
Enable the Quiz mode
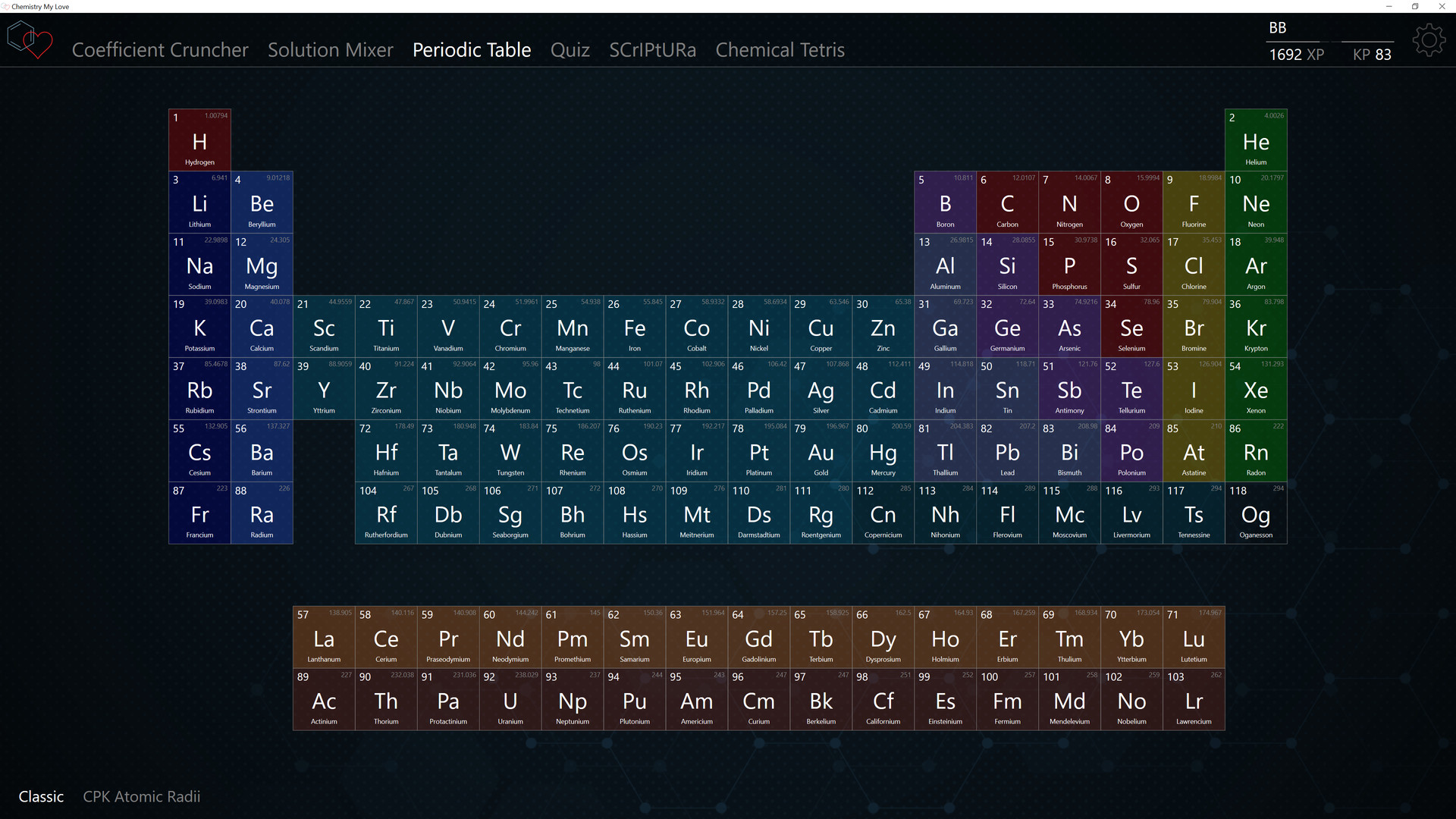coord(568,49)
